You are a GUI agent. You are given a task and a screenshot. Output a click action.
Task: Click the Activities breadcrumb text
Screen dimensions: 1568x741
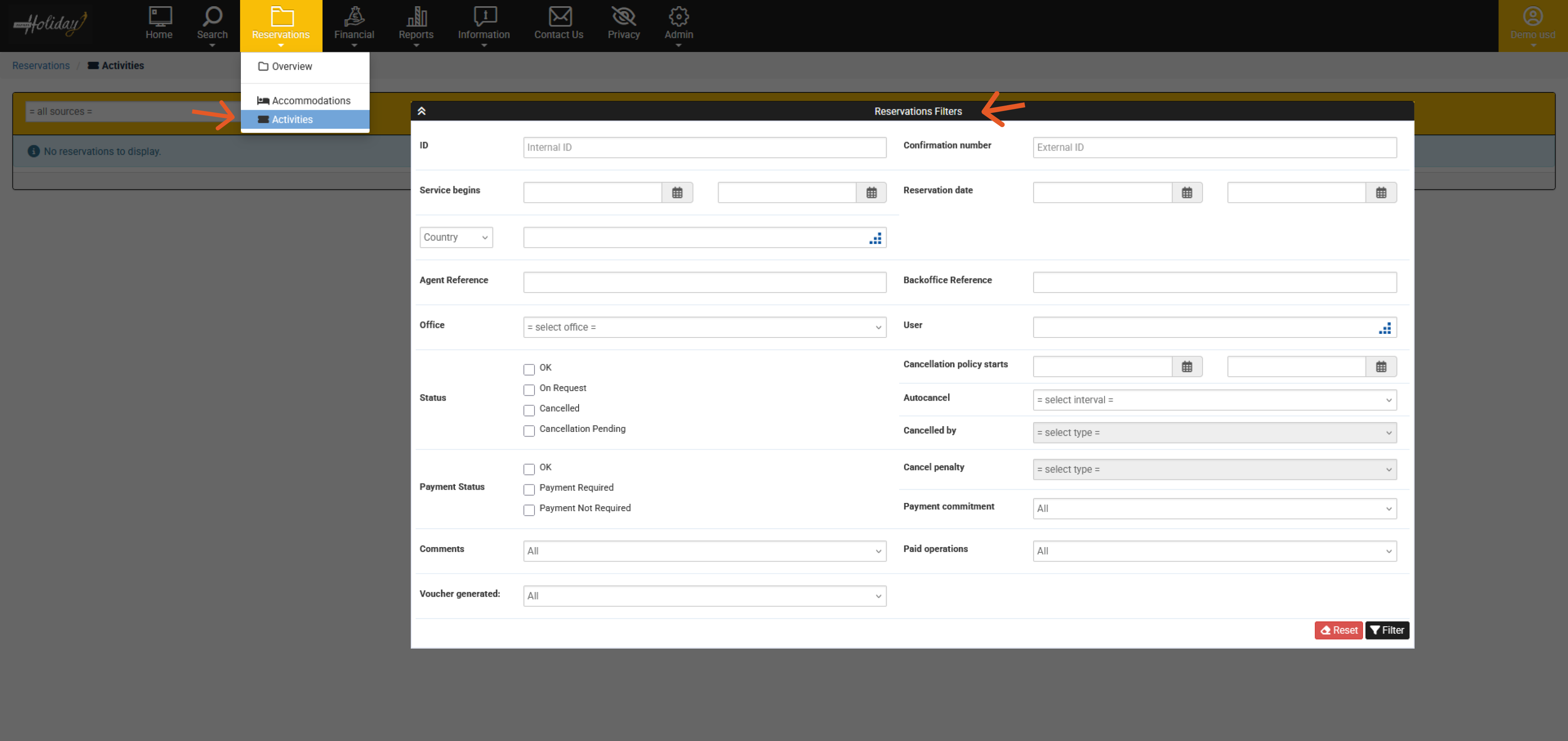122,66
